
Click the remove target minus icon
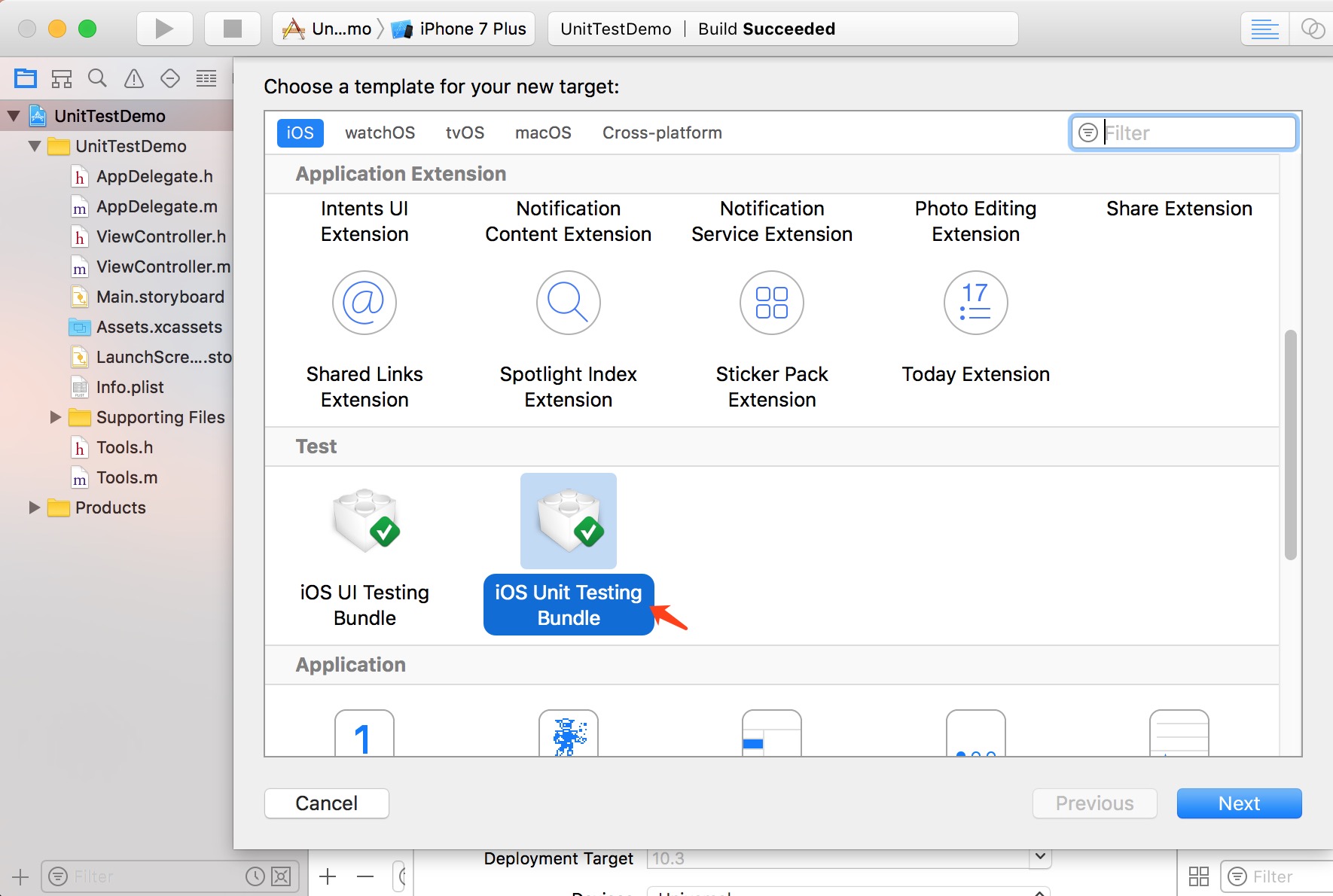365,876
